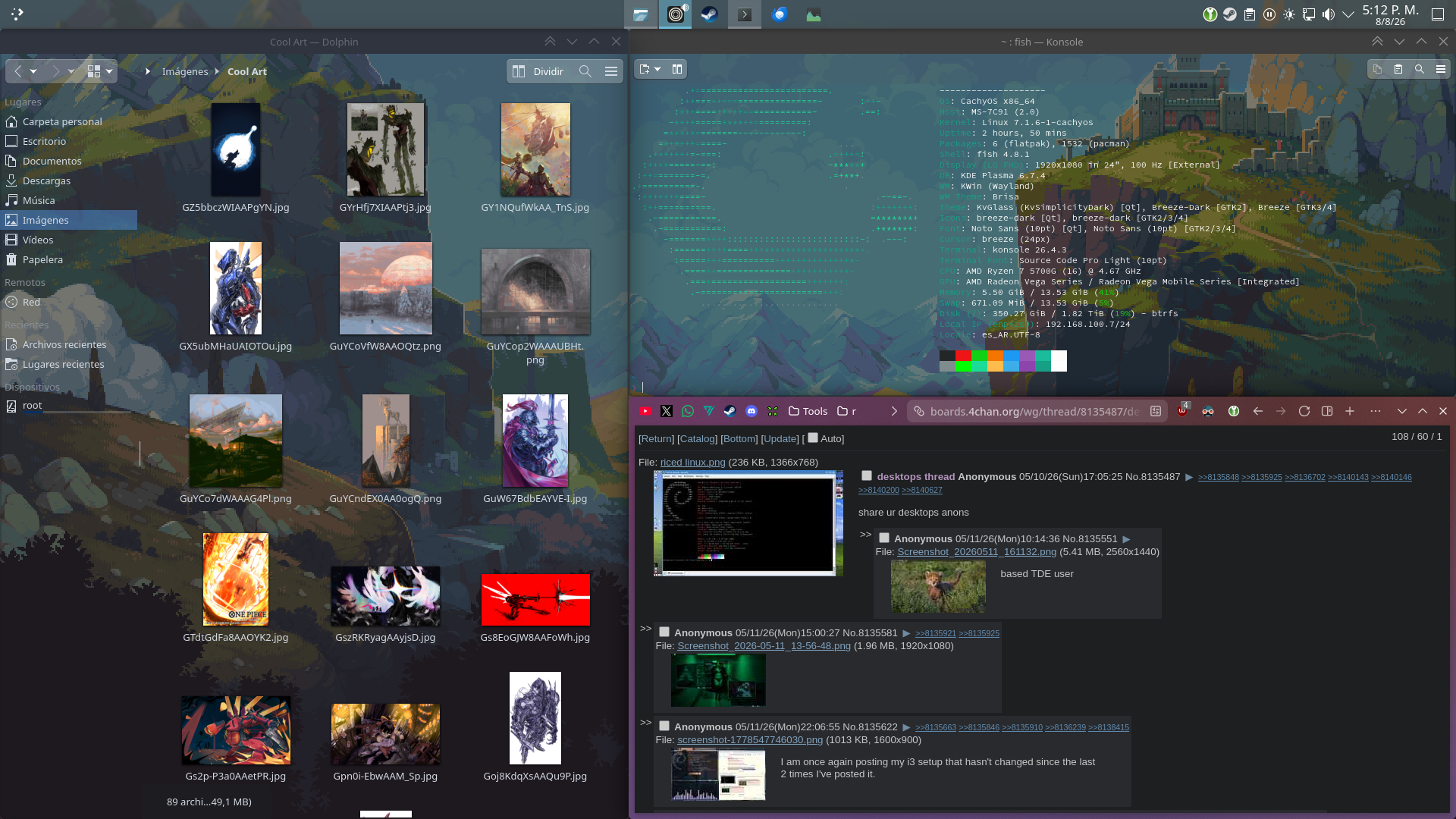The width and height of the screenshot is (1456, 819).
Task: Click the Dividir split view button
Action: click(x=538, y=71)
